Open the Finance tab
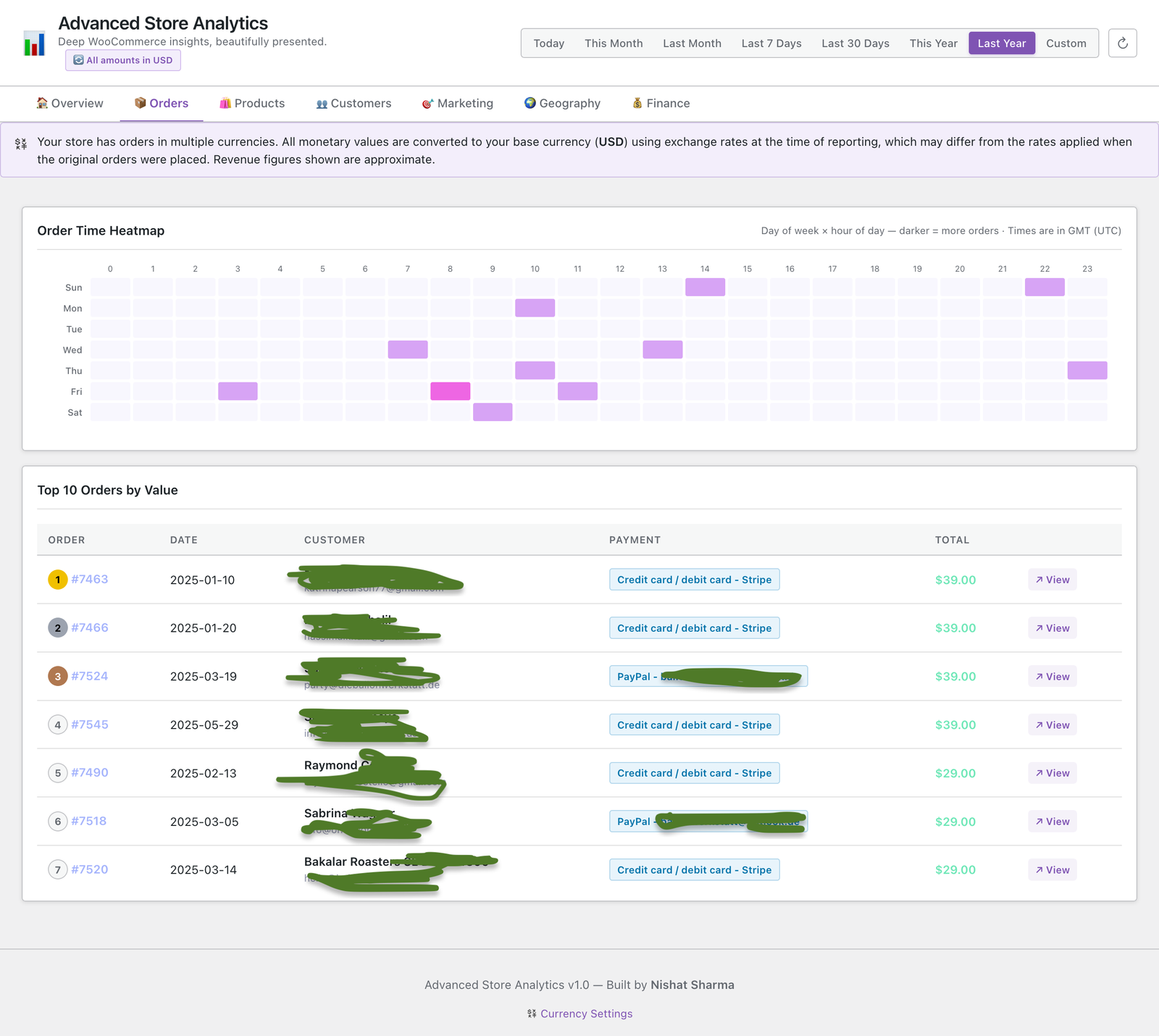Viewport: 1159px width, 1036px height. coord(661,104)
